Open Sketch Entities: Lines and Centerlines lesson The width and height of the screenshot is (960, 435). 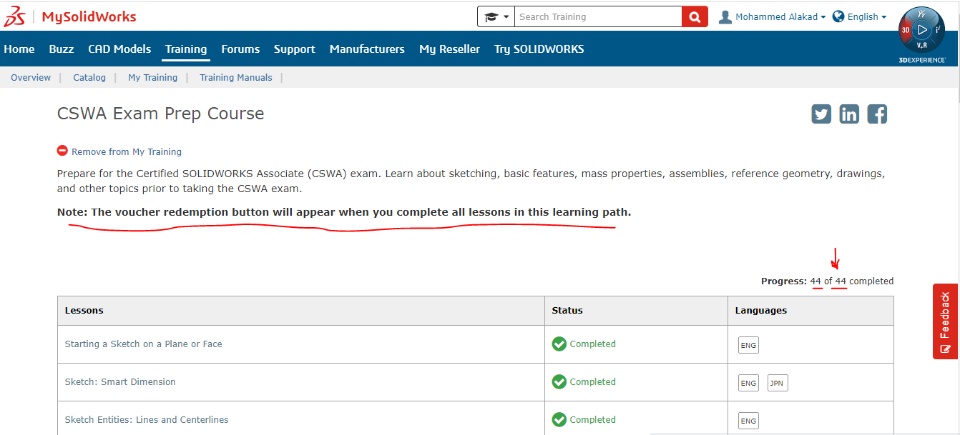(x=146, y=420)
